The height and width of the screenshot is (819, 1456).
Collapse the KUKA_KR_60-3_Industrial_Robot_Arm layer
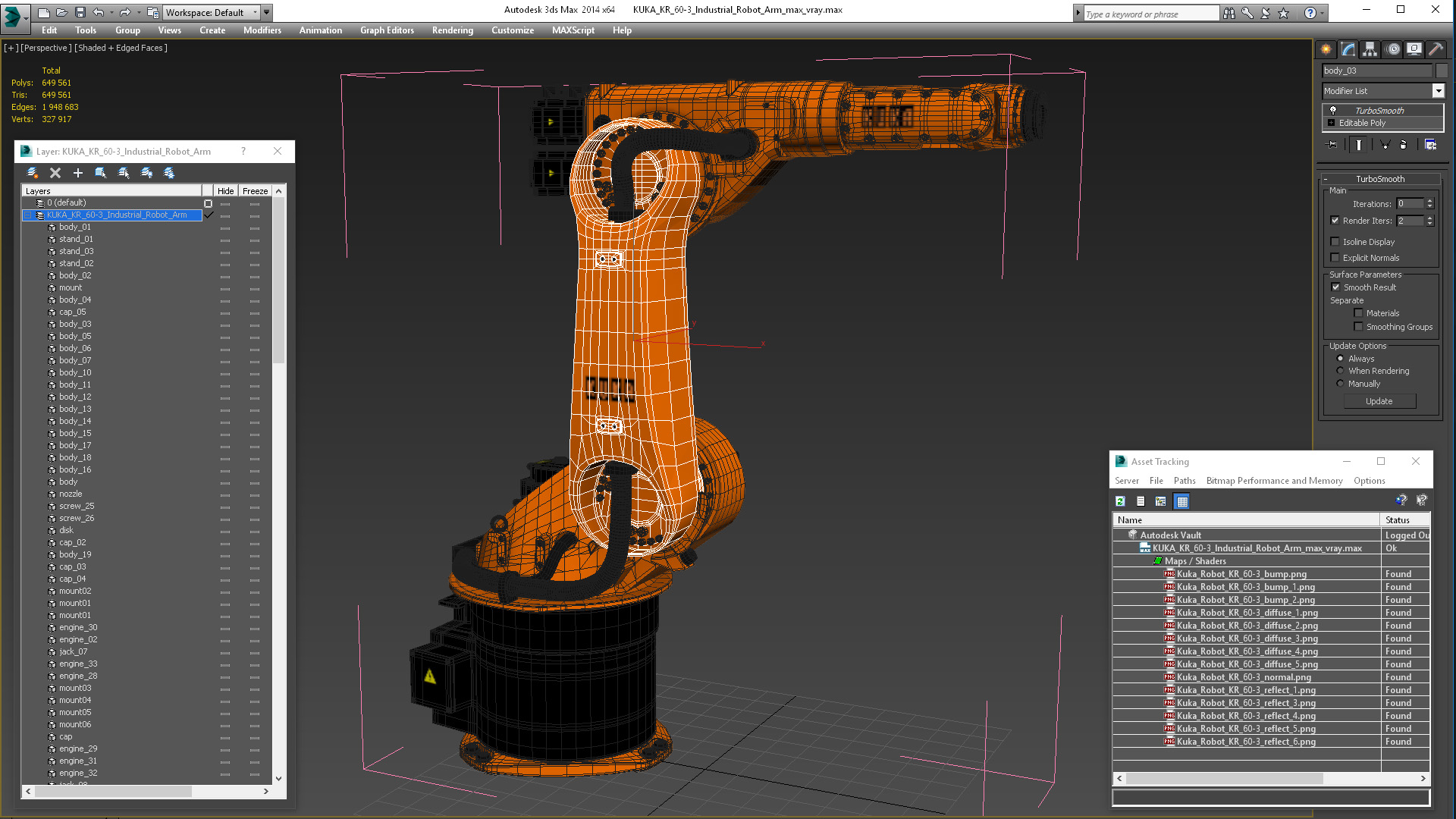click(28, 215)
